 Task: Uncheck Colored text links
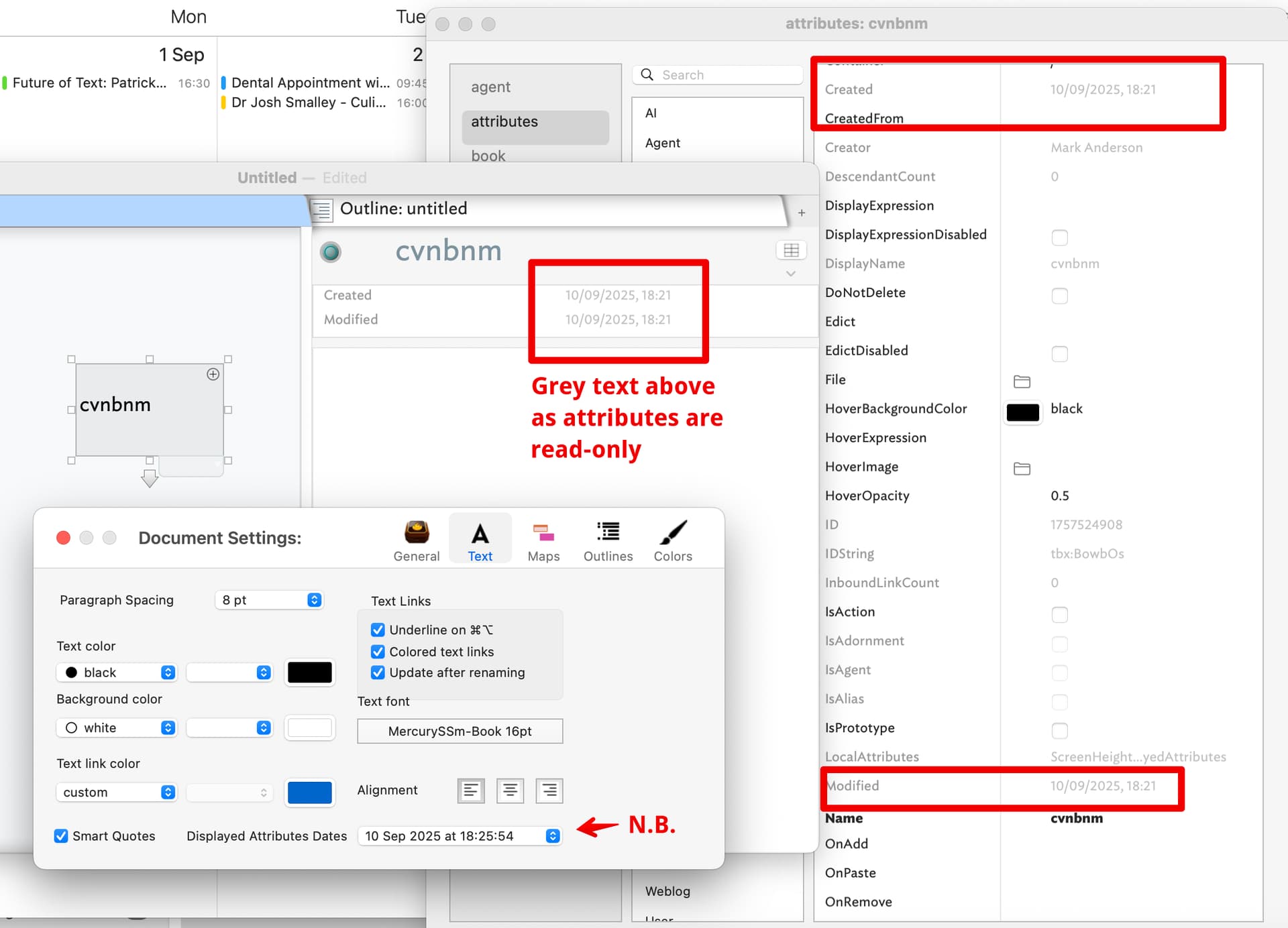click(x=378, y=651)
